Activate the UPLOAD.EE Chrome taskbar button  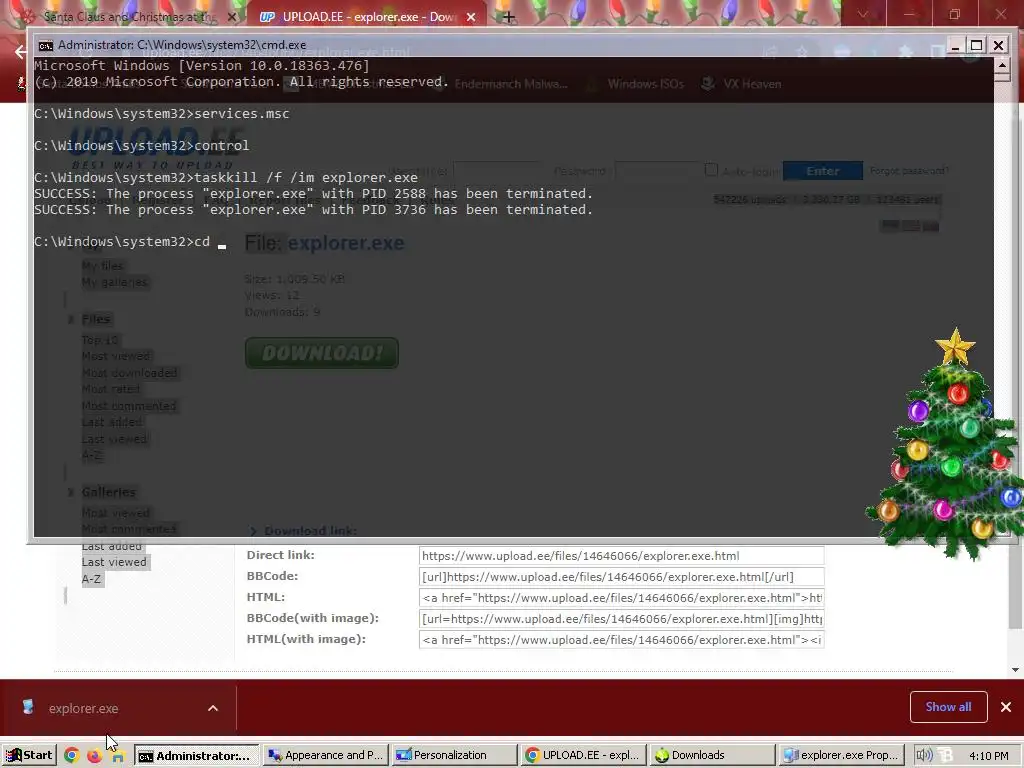pos(584,755)
